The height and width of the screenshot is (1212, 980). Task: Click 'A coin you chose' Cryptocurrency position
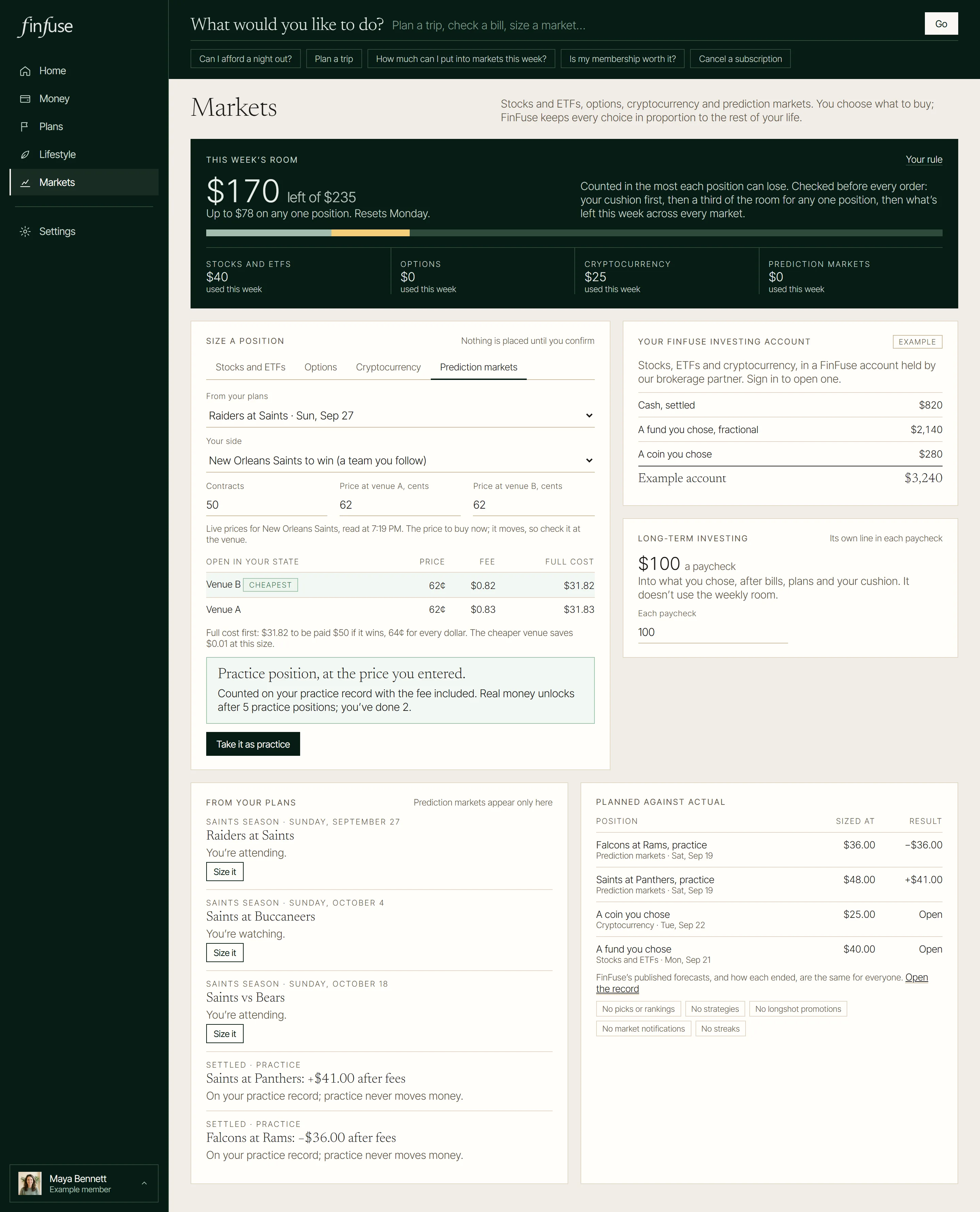[x=769, y=920]
